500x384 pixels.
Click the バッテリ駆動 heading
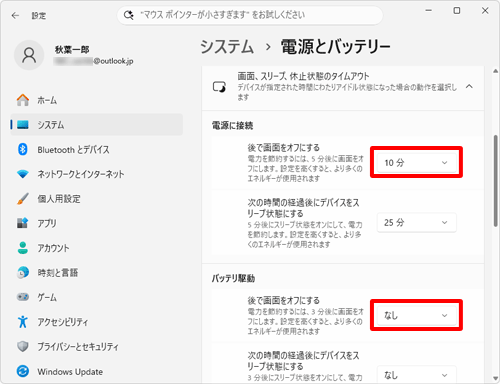point(233,278)
